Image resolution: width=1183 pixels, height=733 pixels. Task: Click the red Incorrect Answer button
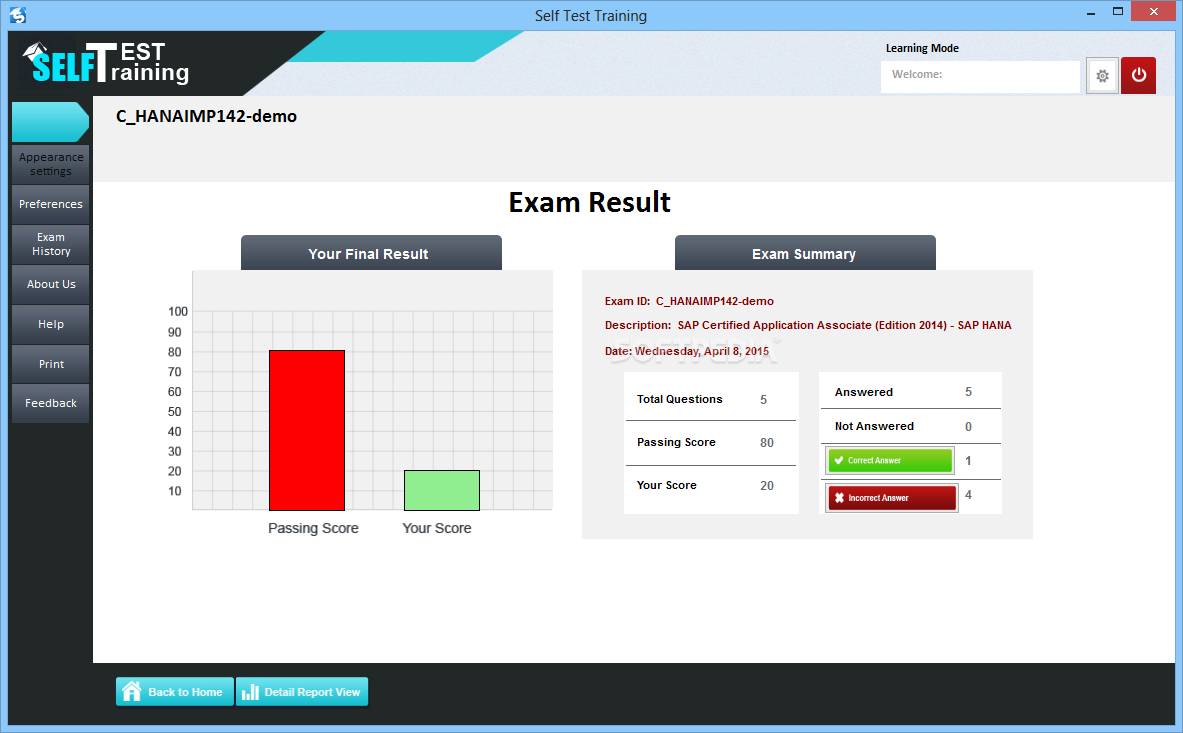click(x=892, y=498)
